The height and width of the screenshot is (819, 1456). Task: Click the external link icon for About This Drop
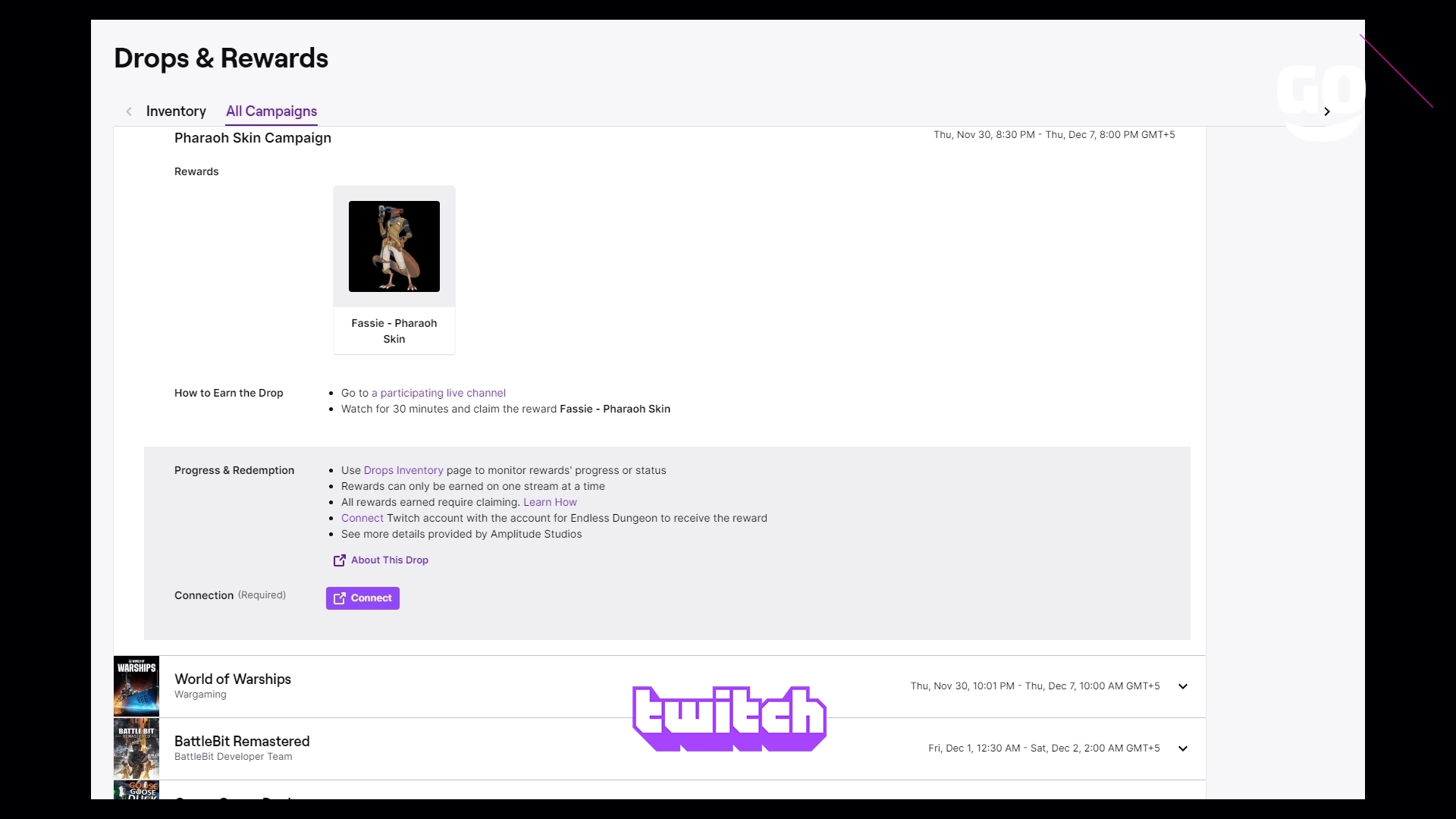[340, 559]
